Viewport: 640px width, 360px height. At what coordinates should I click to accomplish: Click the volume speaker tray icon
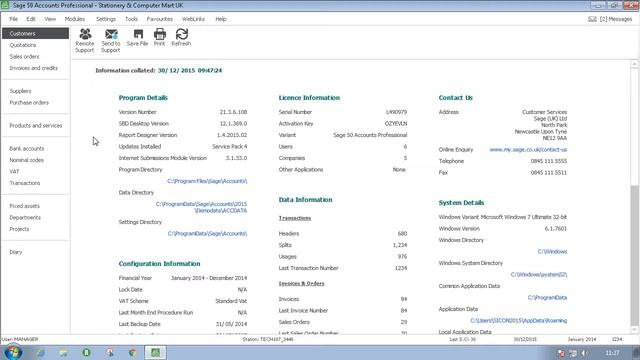point(584,353)
